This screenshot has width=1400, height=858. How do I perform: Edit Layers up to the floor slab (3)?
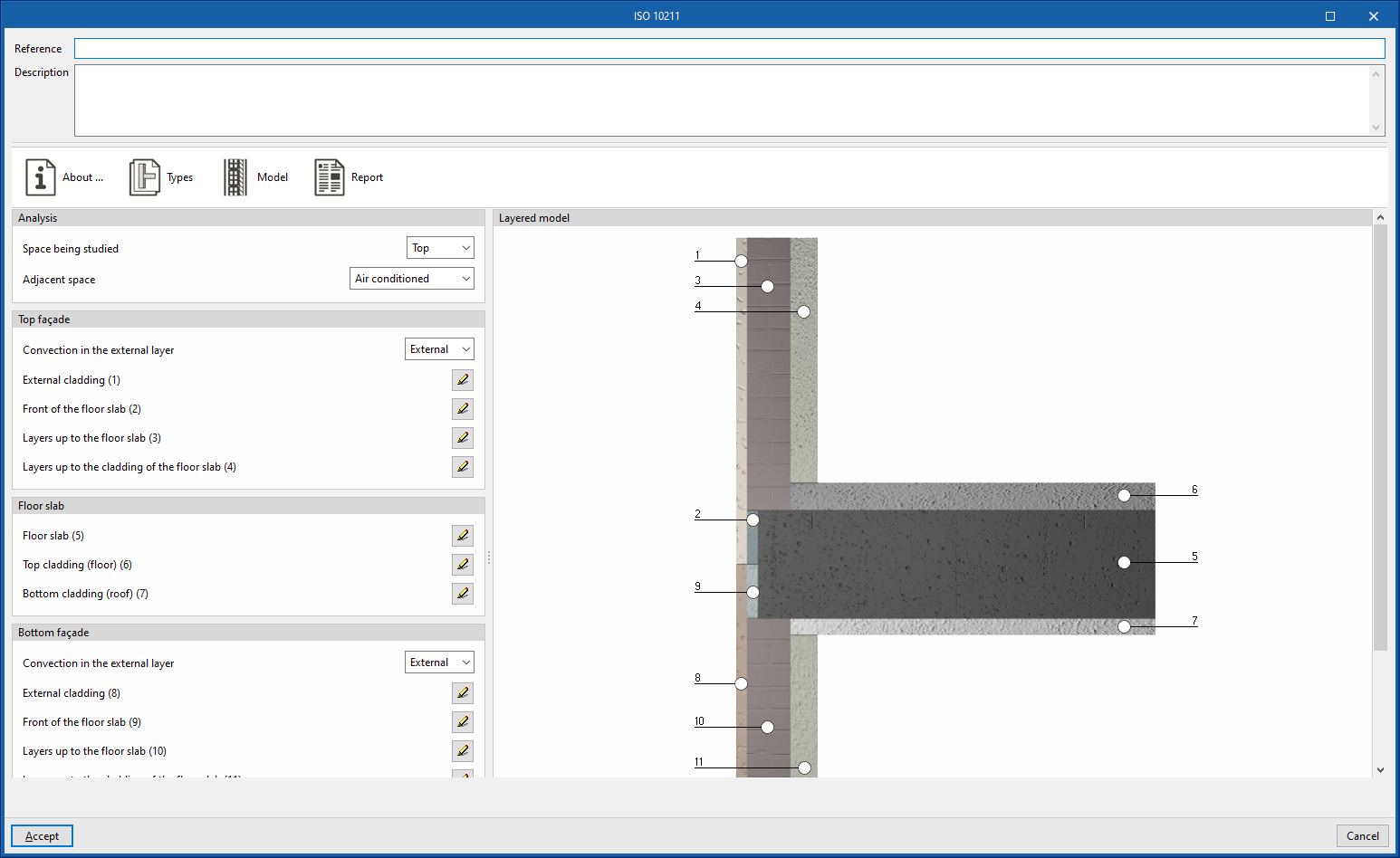pyautogui.click(x=463, y=438)
